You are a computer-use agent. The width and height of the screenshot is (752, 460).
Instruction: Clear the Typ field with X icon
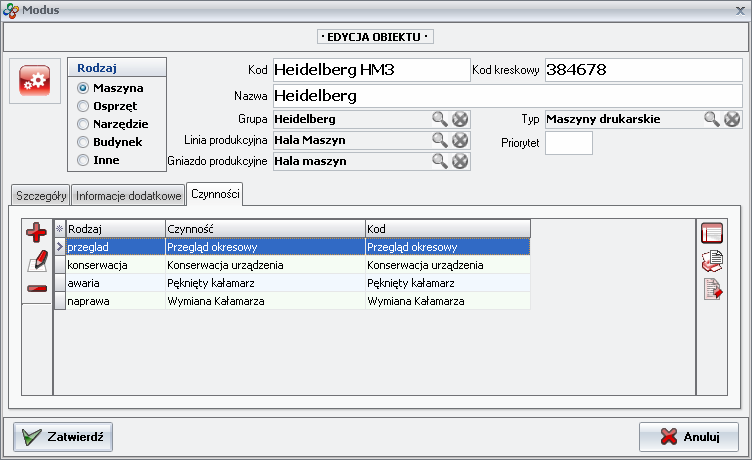click(732, 119)
